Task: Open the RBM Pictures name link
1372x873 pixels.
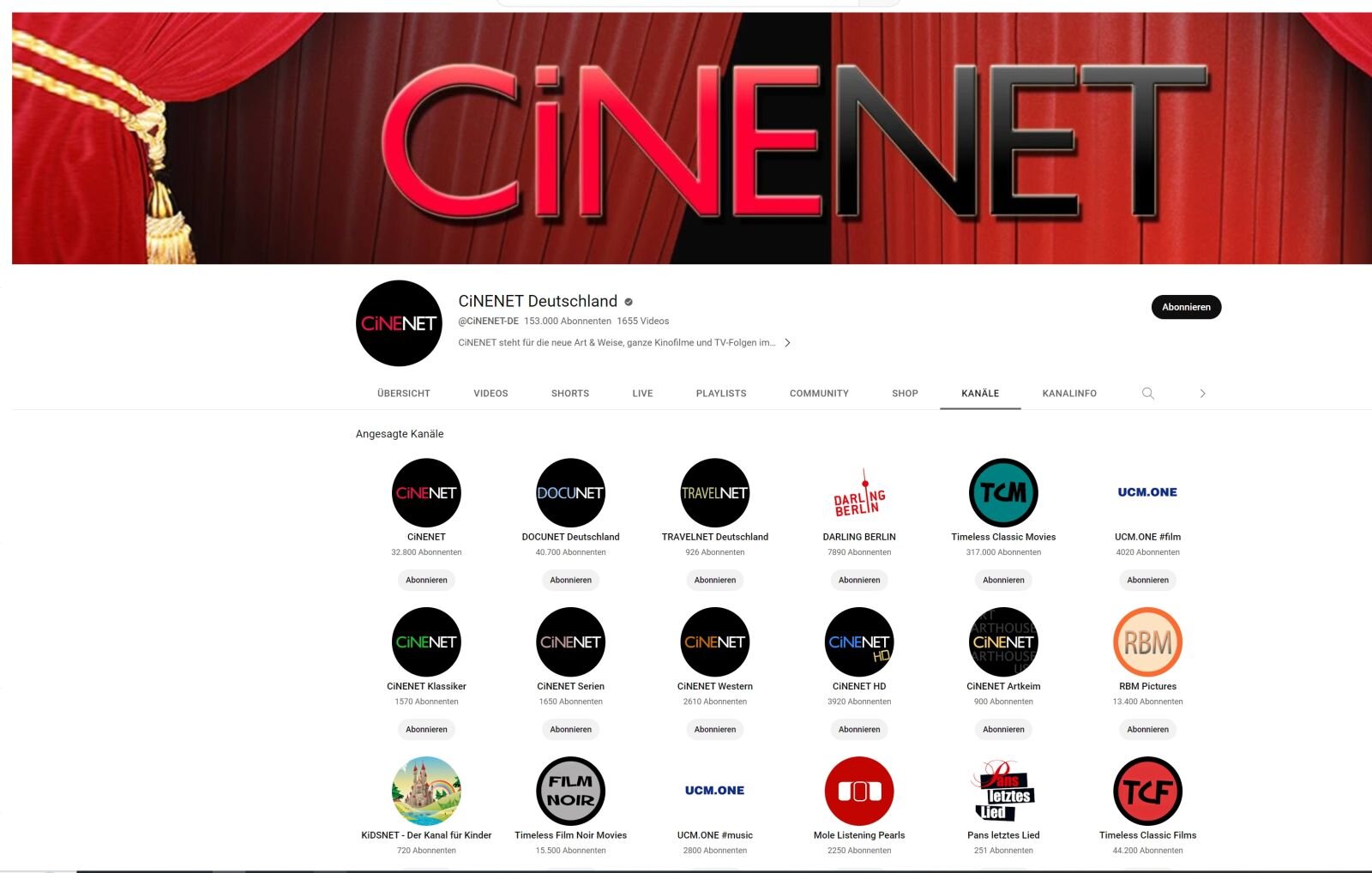Action: coord(1147,686)
